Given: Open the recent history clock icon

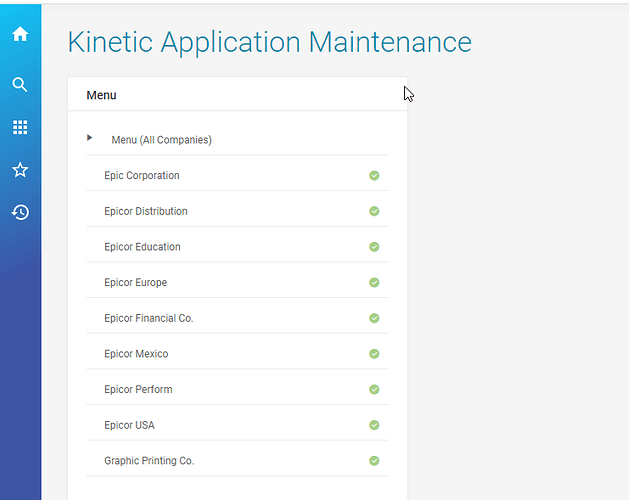Looking at the screenshot, I should coord(20,212).
